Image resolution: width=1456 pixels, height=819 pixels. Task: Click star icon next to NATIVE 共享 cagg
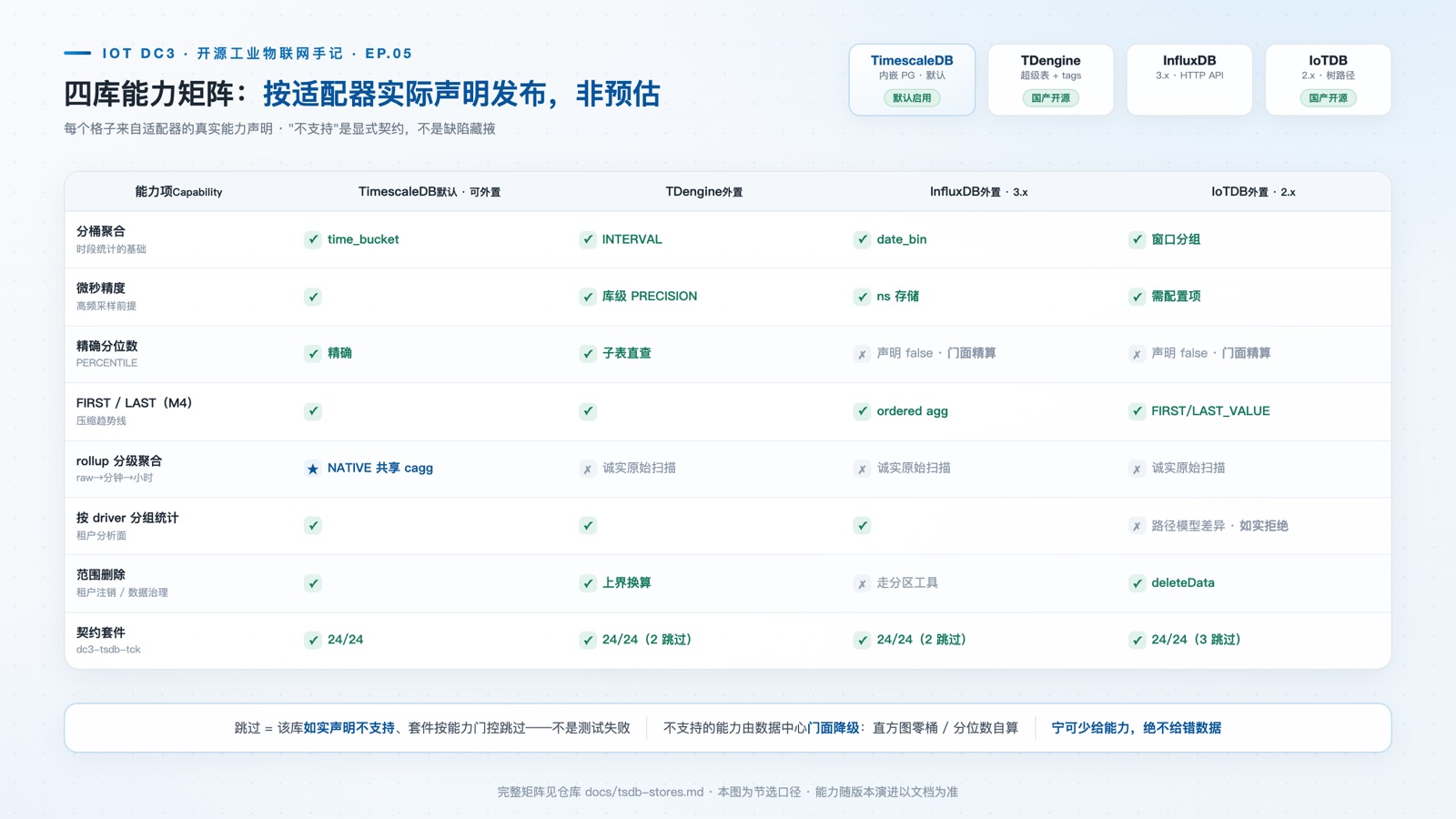tap(313, 469)
